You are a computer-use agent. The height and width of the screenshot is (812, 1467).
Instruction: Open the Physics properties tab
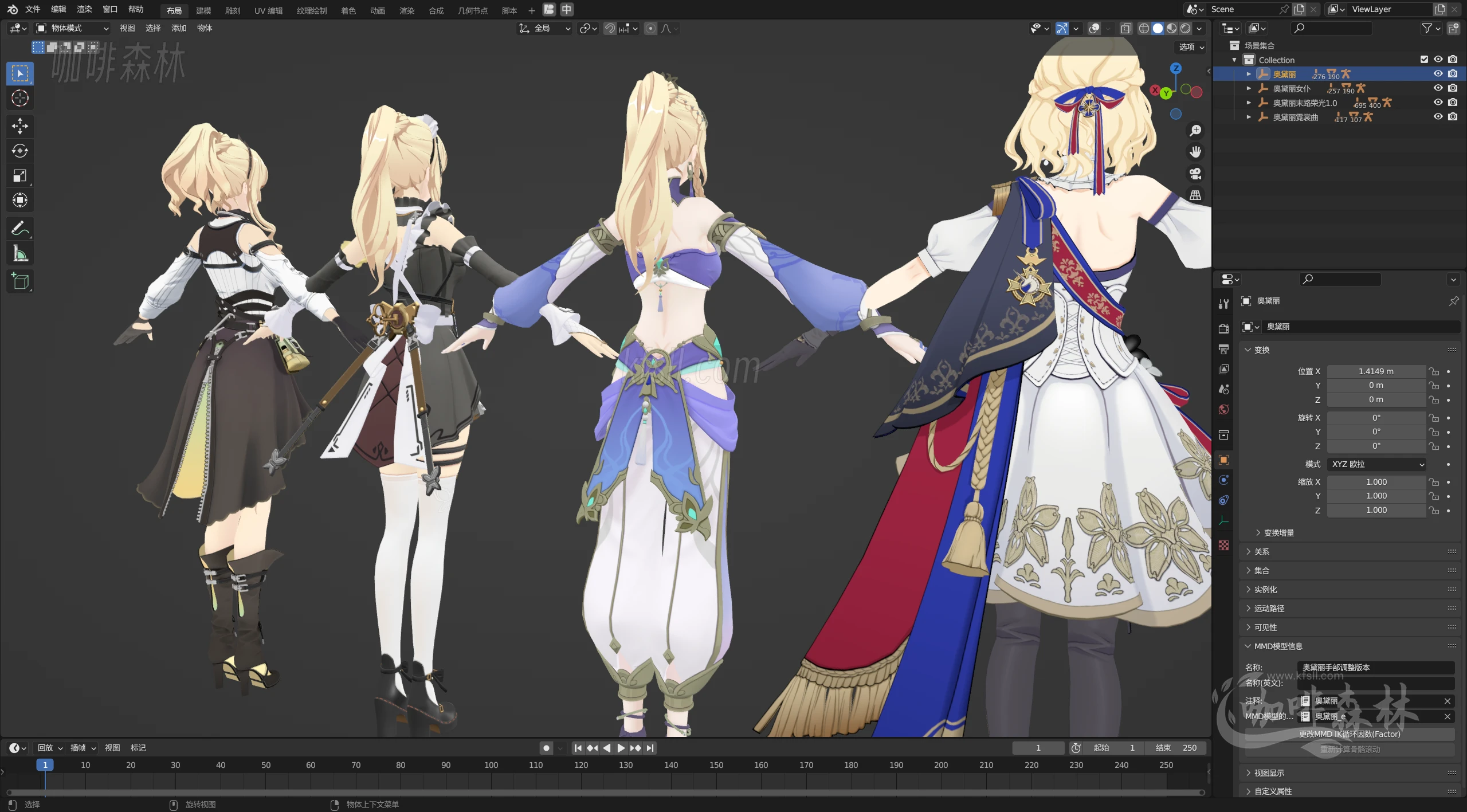[1223, 480]
